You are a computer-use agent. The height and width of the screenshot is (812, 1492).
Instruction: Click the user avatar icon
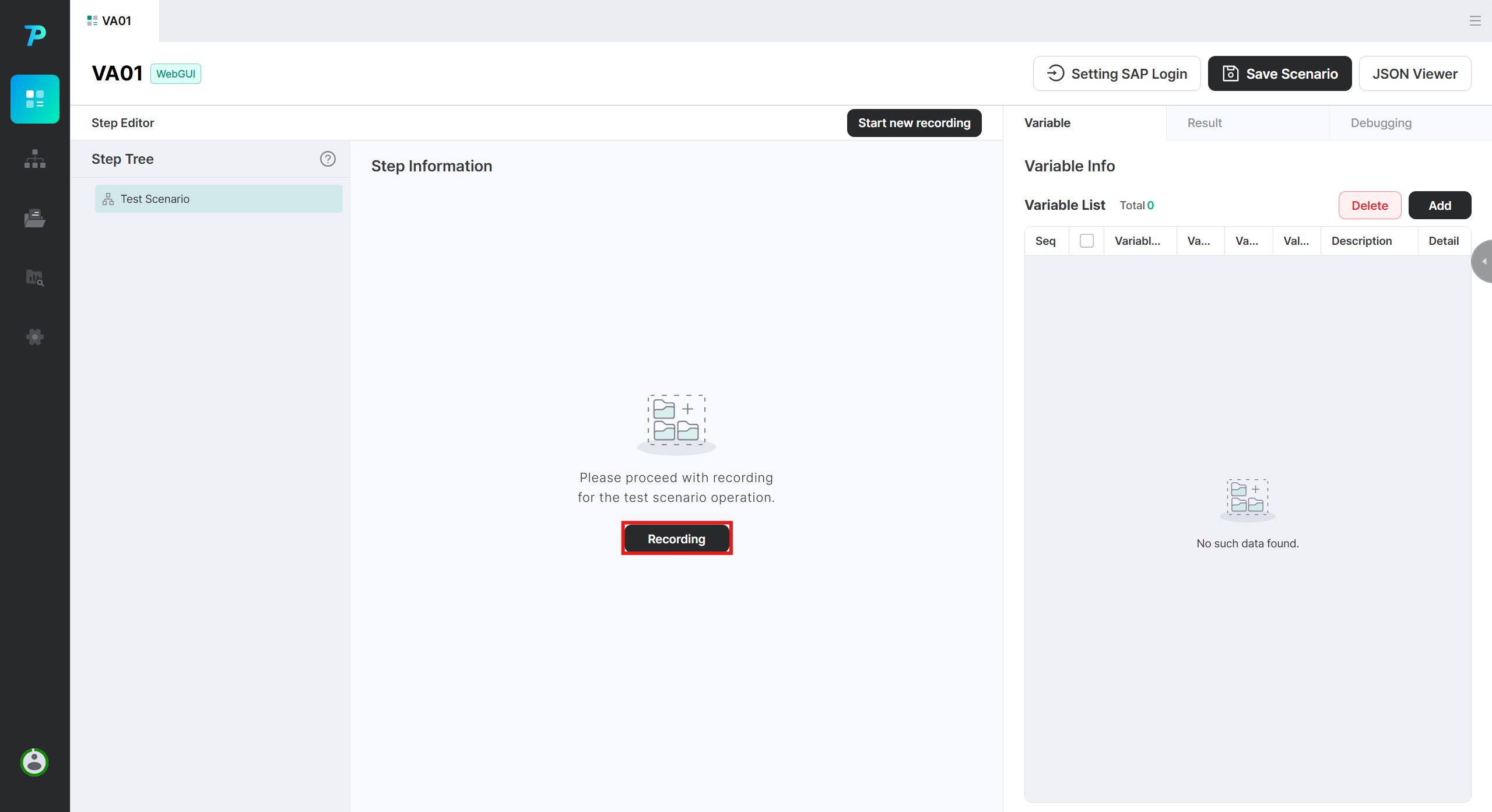pos(34,762)
